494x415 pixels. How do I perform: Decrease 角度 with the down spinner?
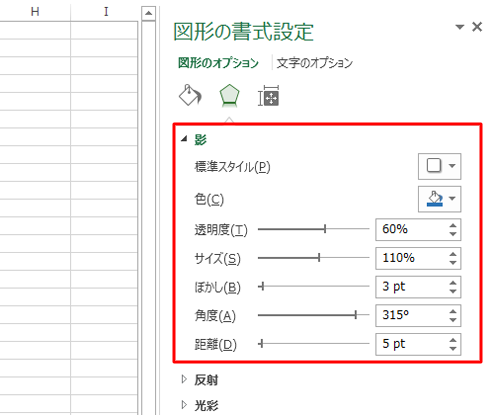(453, 320)
